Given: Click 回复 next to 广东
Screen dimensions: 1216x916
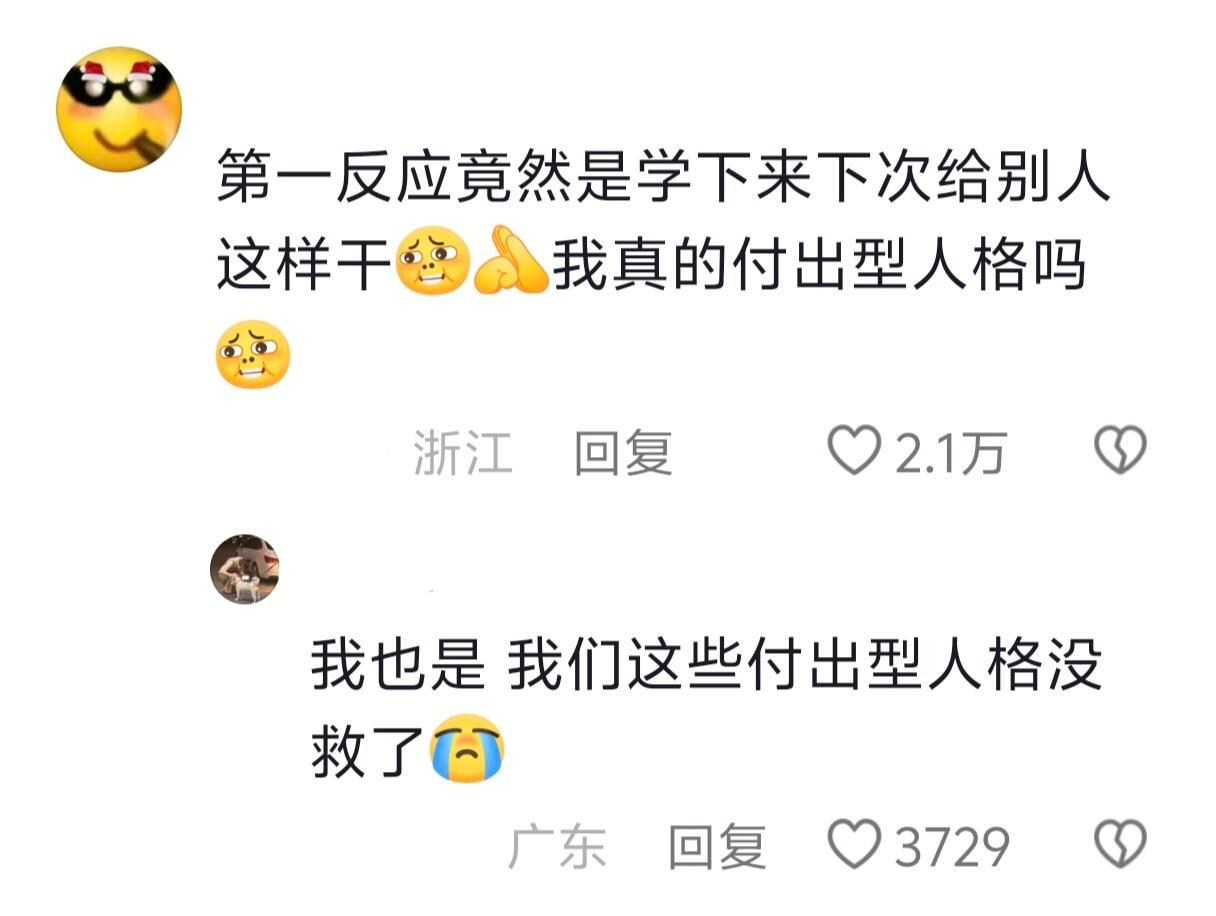Looking at the screenshot, I should tap(717, 847).
